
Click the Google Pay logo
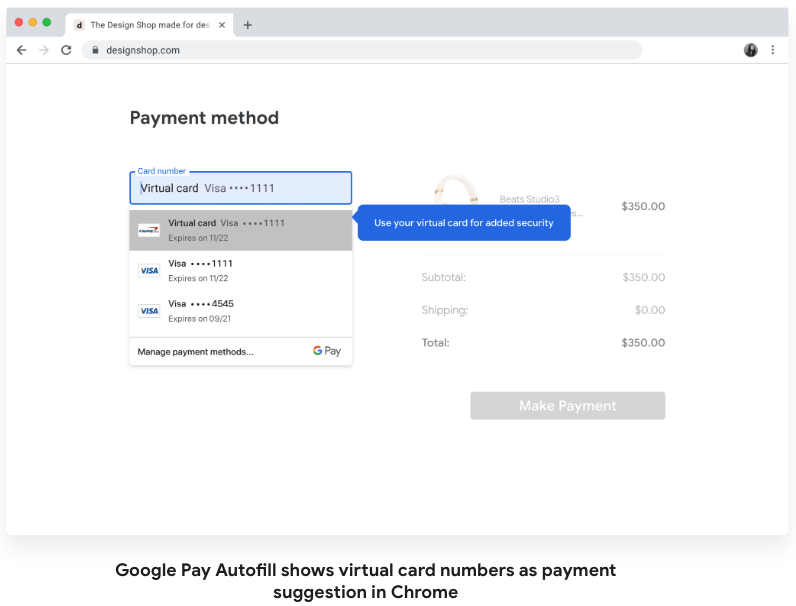[327, 351]
